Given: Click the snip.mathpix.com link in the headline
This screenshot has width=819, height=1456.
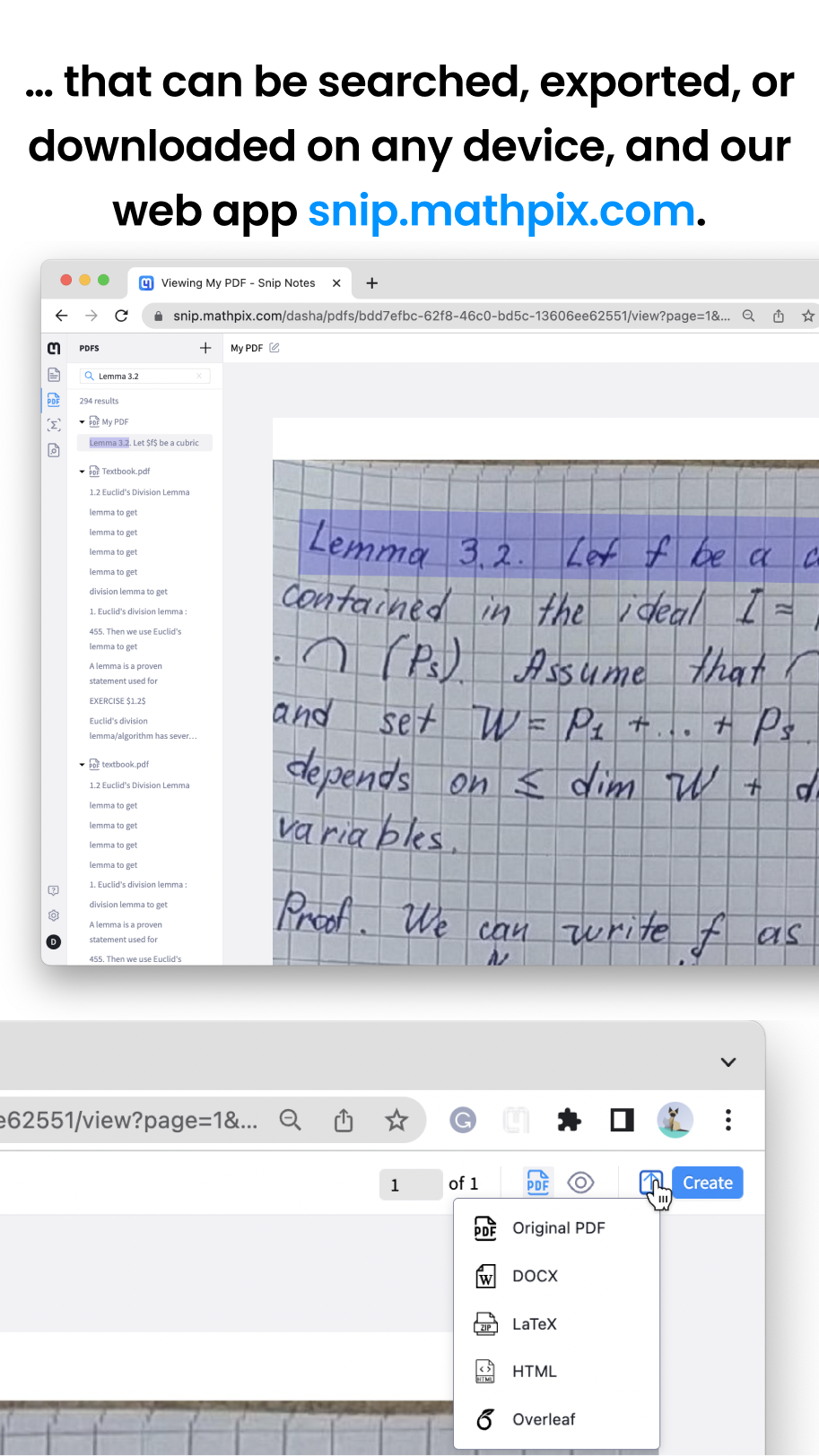Looking at the screenshot, I should pyautogui.click(x=501, y=212).
